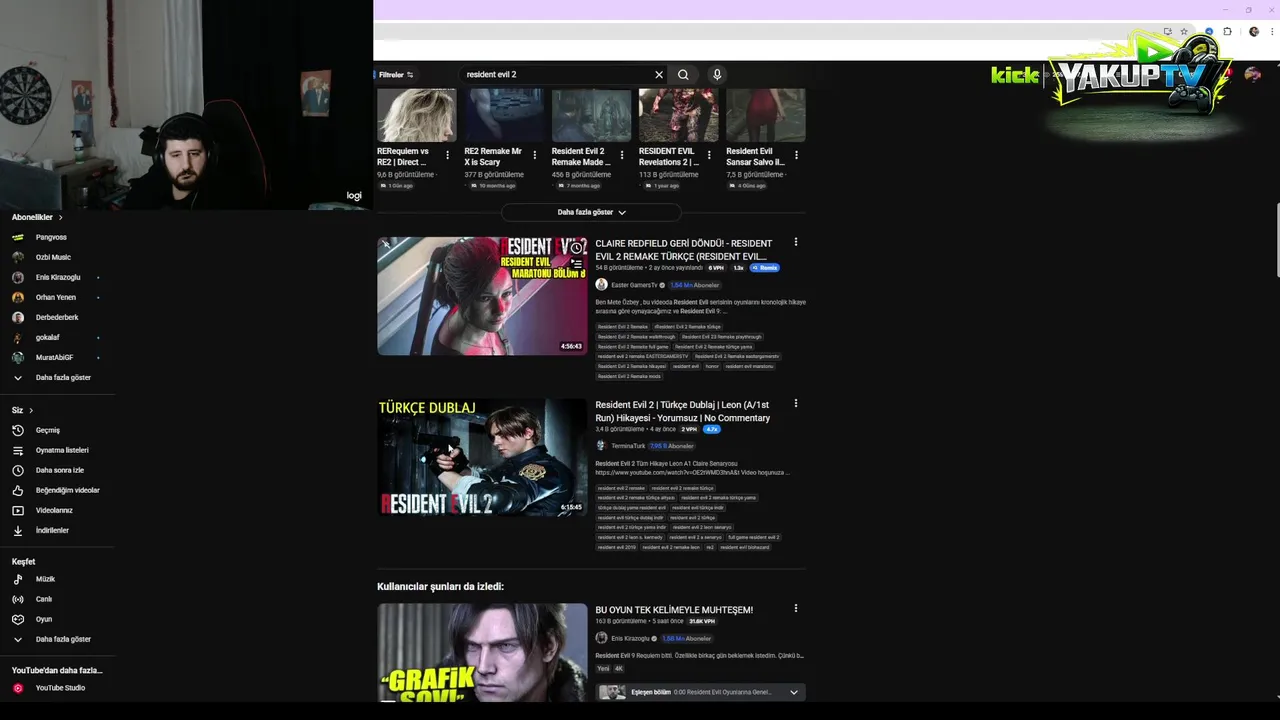Open the RERequiem vs RE2 short thumbnail

pos(416,115)
